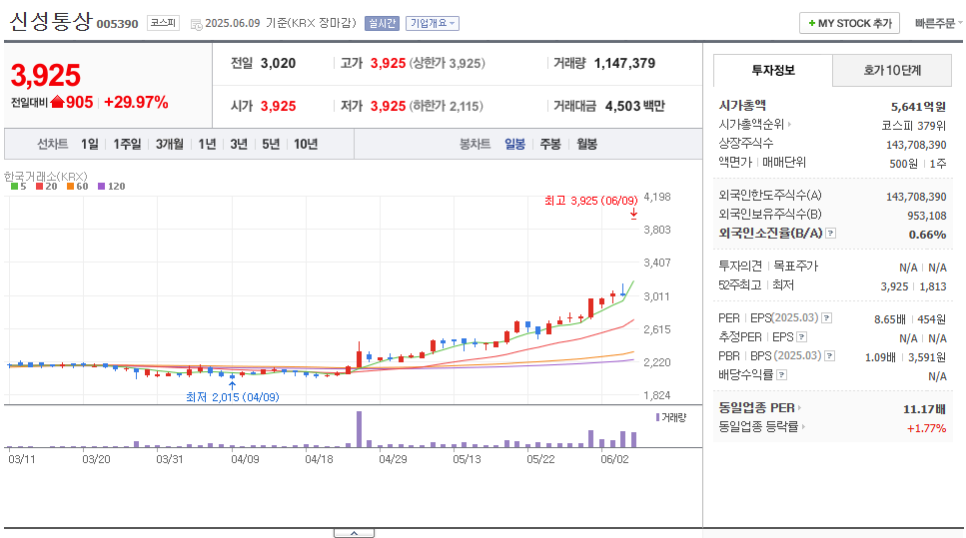Select the 일봉 candlestick chart
Viewport: 966px width, 538px height.
pos(514,144)
